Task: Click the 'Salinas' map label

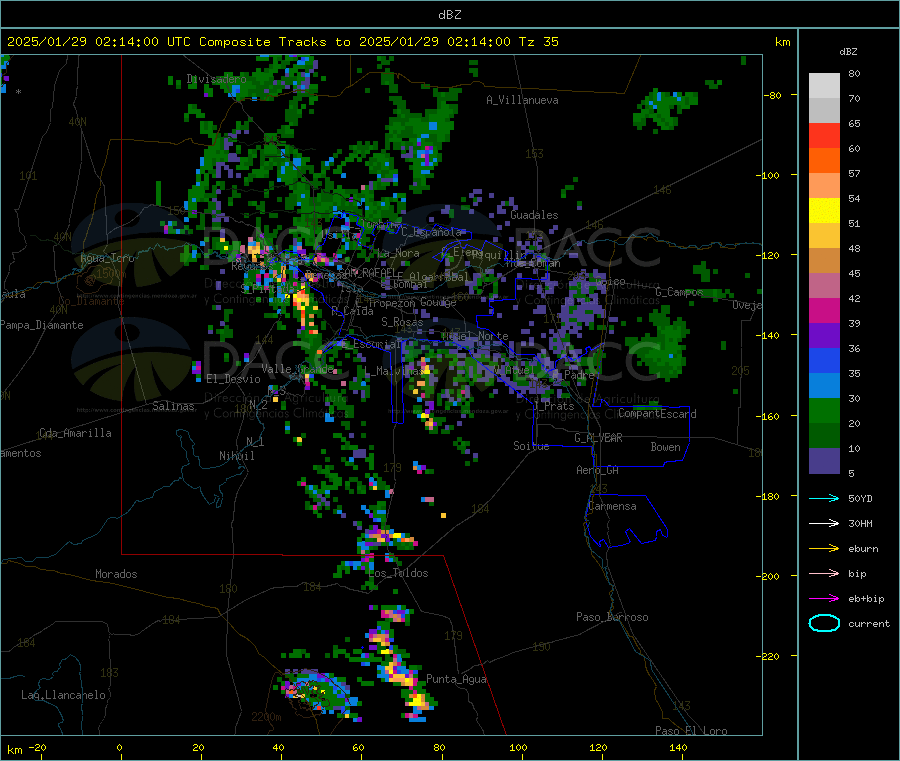Action: tap(173, 406)
